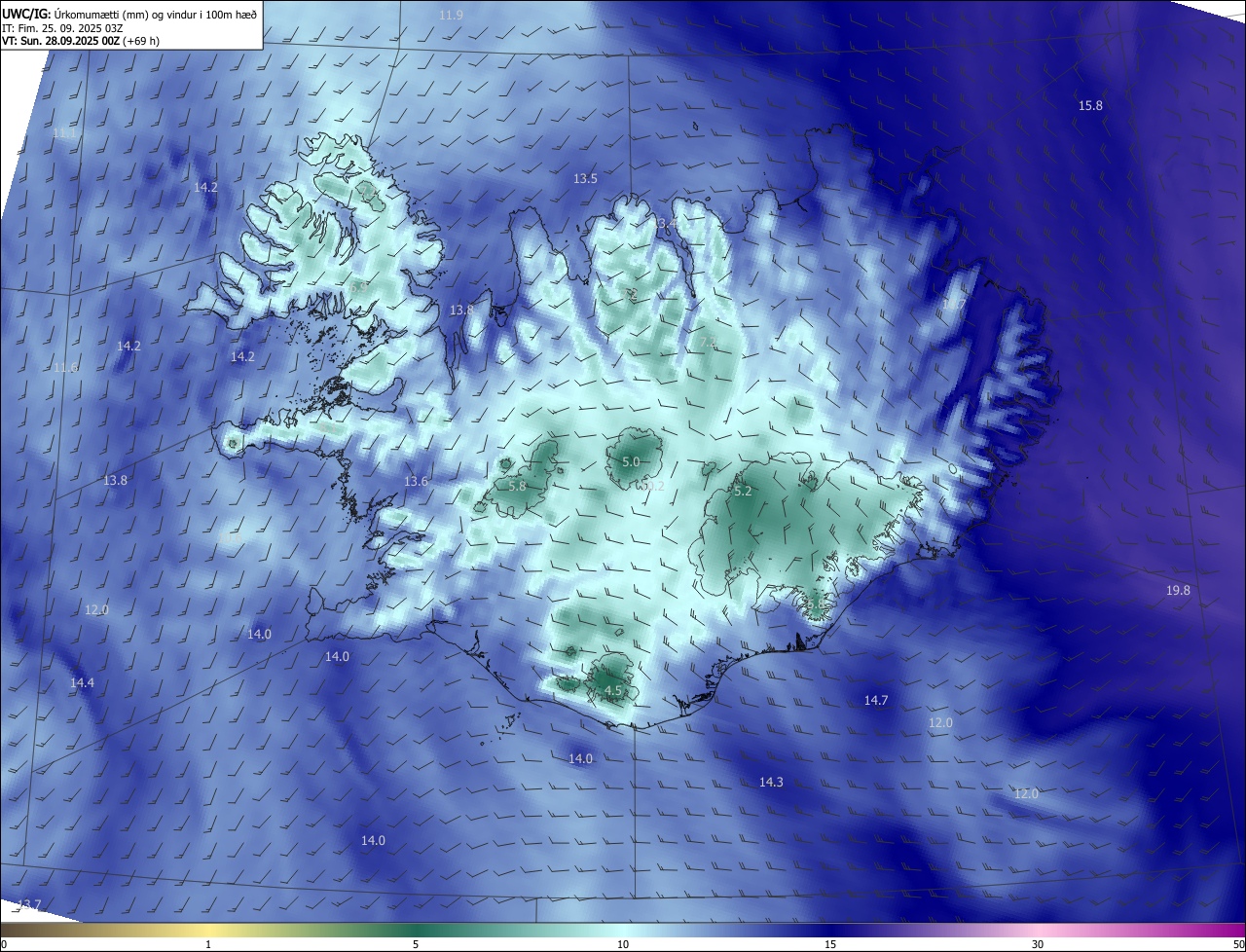Click the colorbar tick label 10
Screen dimensions: 1246x952
(x=623, y=944)
